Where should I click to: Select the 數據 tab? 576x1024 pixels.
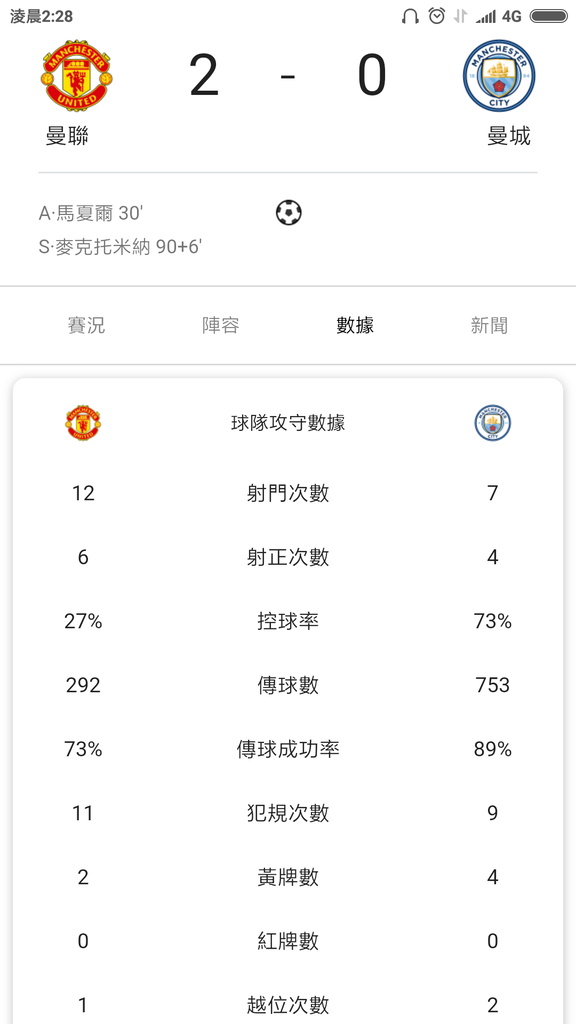[355, 325]
